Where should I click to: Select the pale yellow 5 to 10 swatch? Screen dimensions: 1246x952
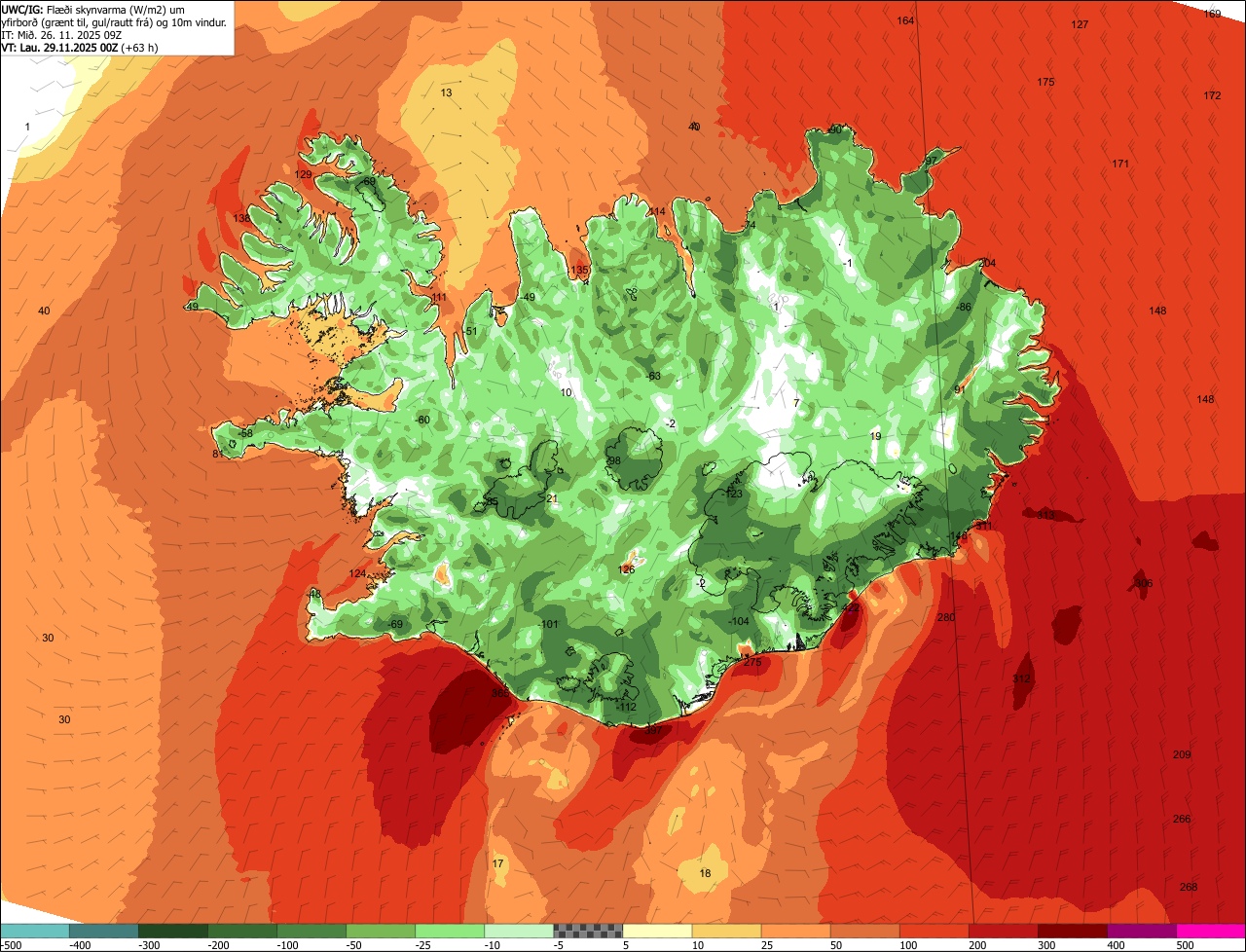(657, 931)
